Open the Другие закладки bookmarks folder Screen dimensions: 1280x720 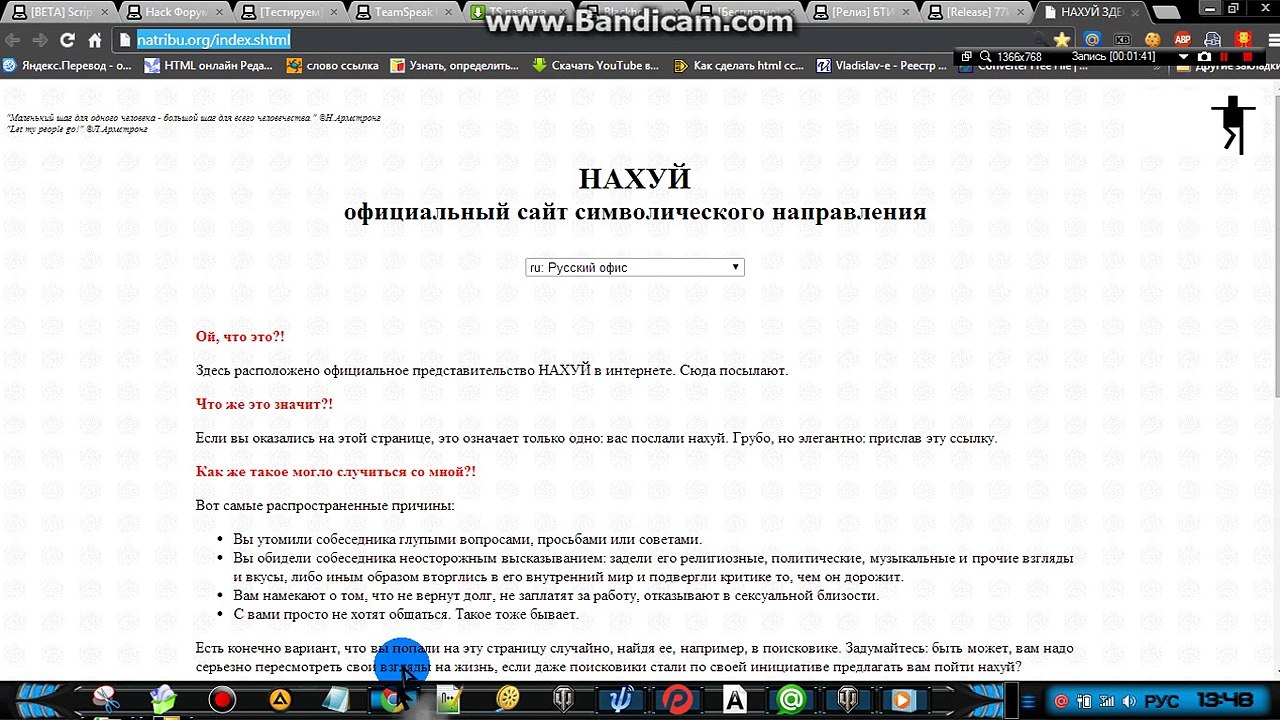[x=1226, y=67]
